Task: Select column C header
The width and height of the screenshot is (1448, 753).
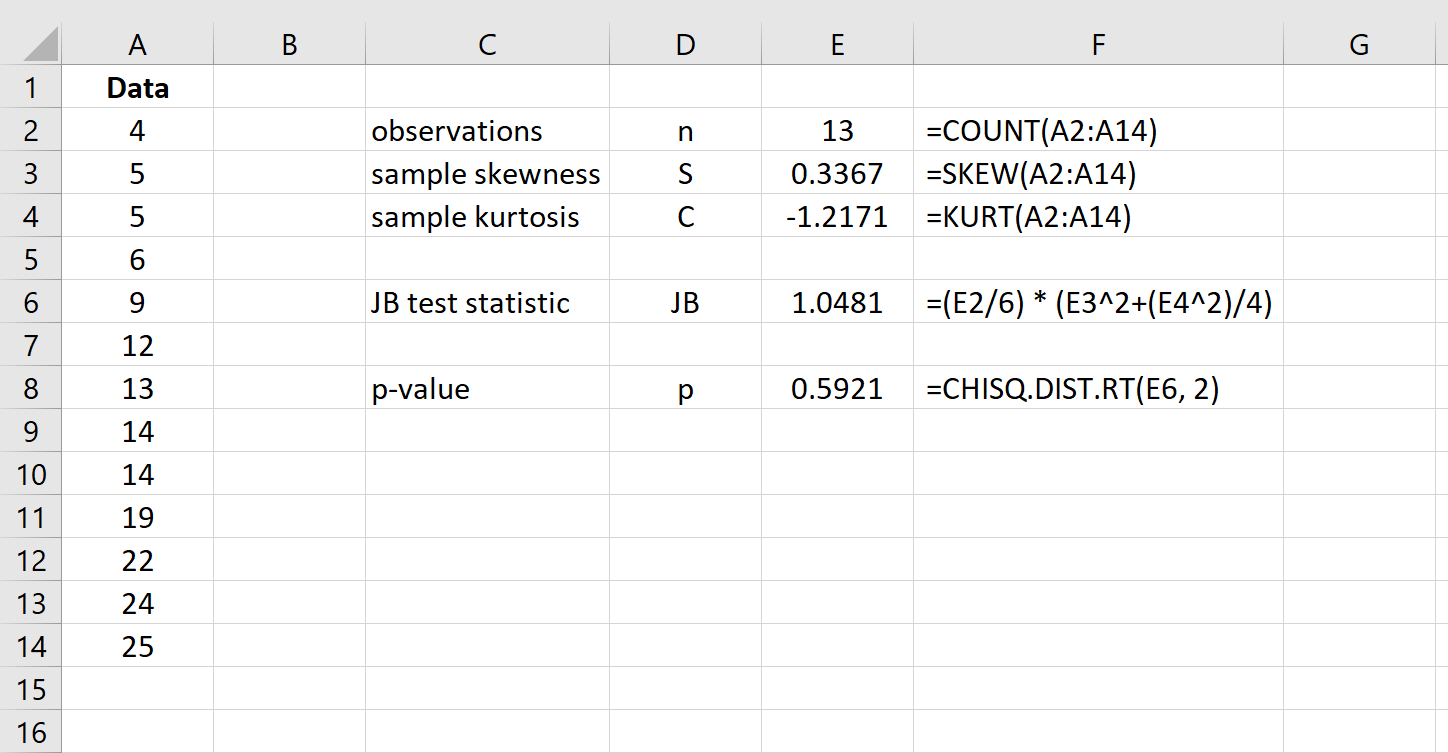Action: 487,44
